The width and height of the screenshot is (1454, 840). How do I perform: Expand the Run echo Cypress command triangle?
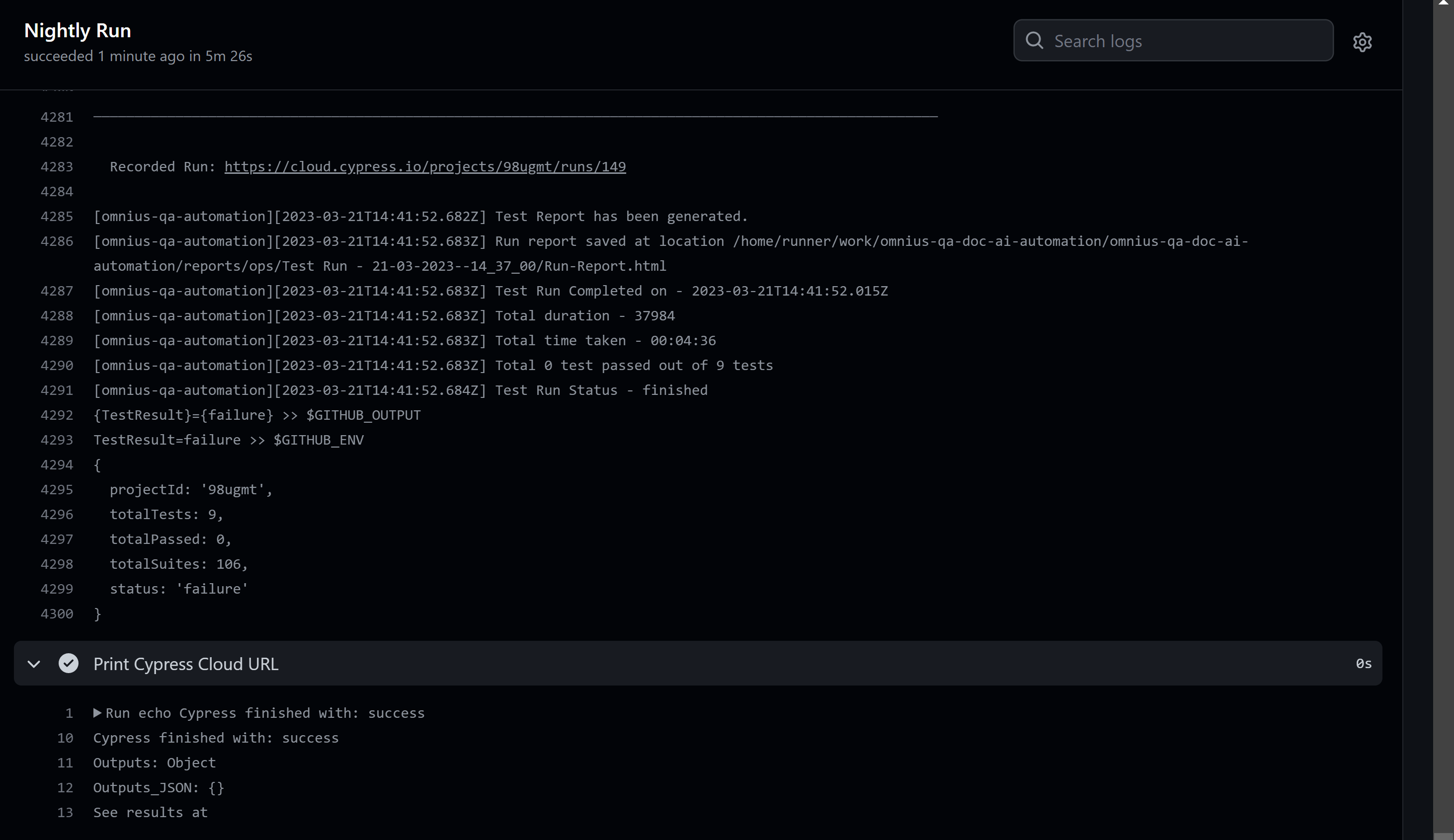click(x=97, y=713)
